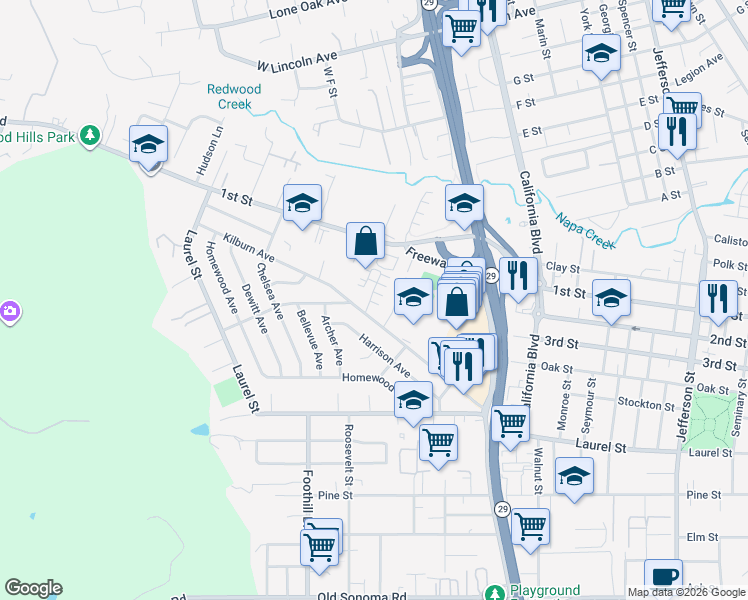The width and height of the screenshot is (748, 600).
Task: Open shopping cart marker on California Blvd at Laurel St
Action: 510,424
